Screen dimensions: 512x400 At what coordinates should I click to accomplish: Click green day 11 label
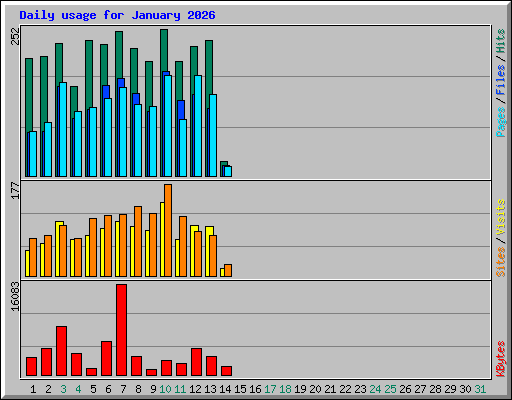pos(180,389)
